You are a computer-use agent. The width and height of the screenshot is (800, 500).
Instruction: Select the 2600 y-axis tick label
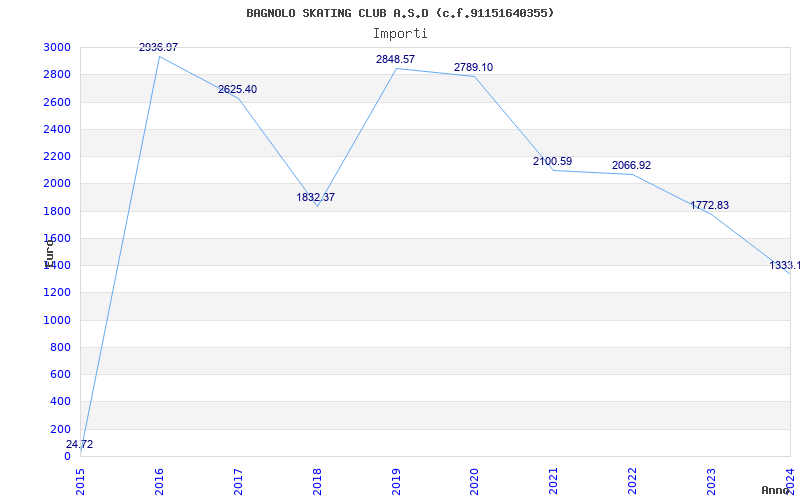pyautogui.click(x=57, y=102)
